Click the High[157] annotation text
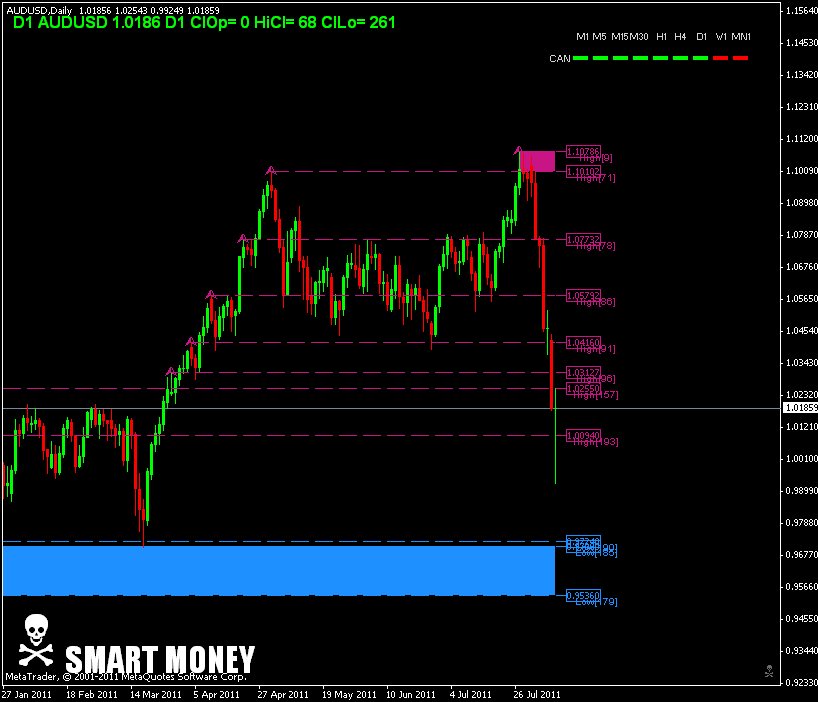This screenshot has width=818, height=702. 596,395
